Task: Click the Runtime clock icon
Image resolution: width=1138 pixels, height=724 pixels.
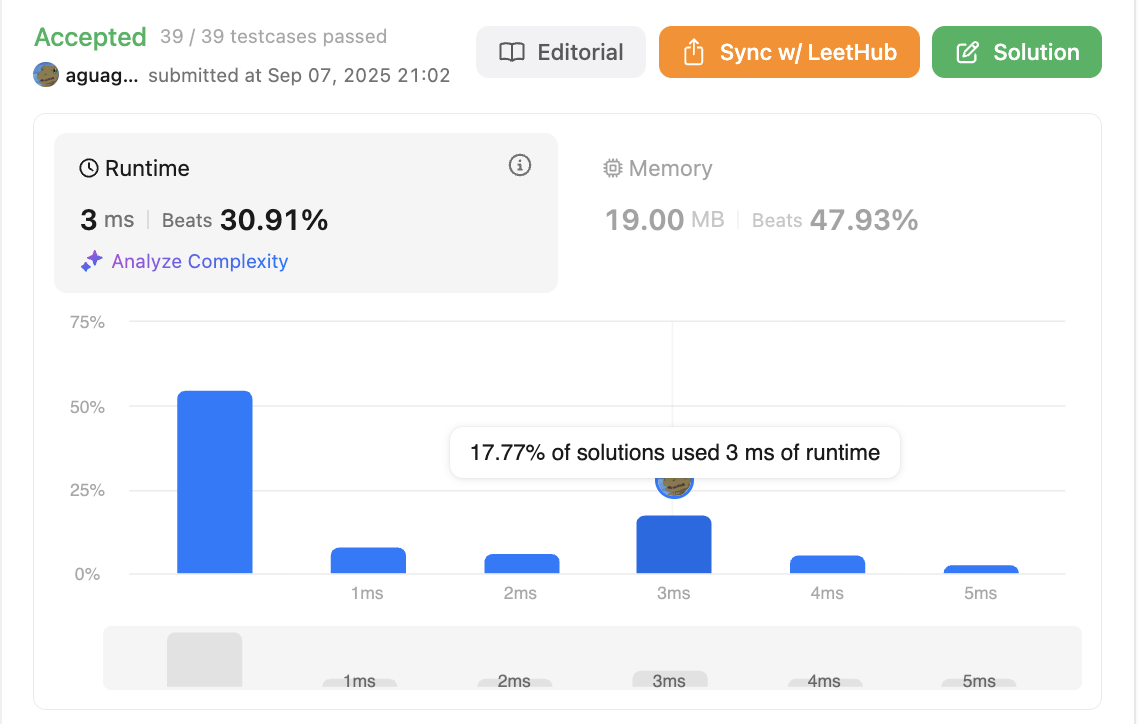Action: pyautogui.click(x=89, y=168)
